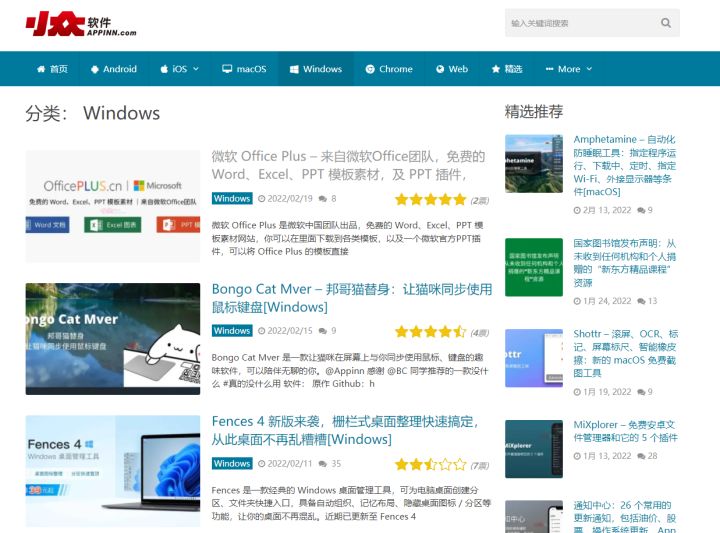720x533 pixels.
Task: Open the Amphetamine sidebar thumbnail
Action: click(534, 163)
